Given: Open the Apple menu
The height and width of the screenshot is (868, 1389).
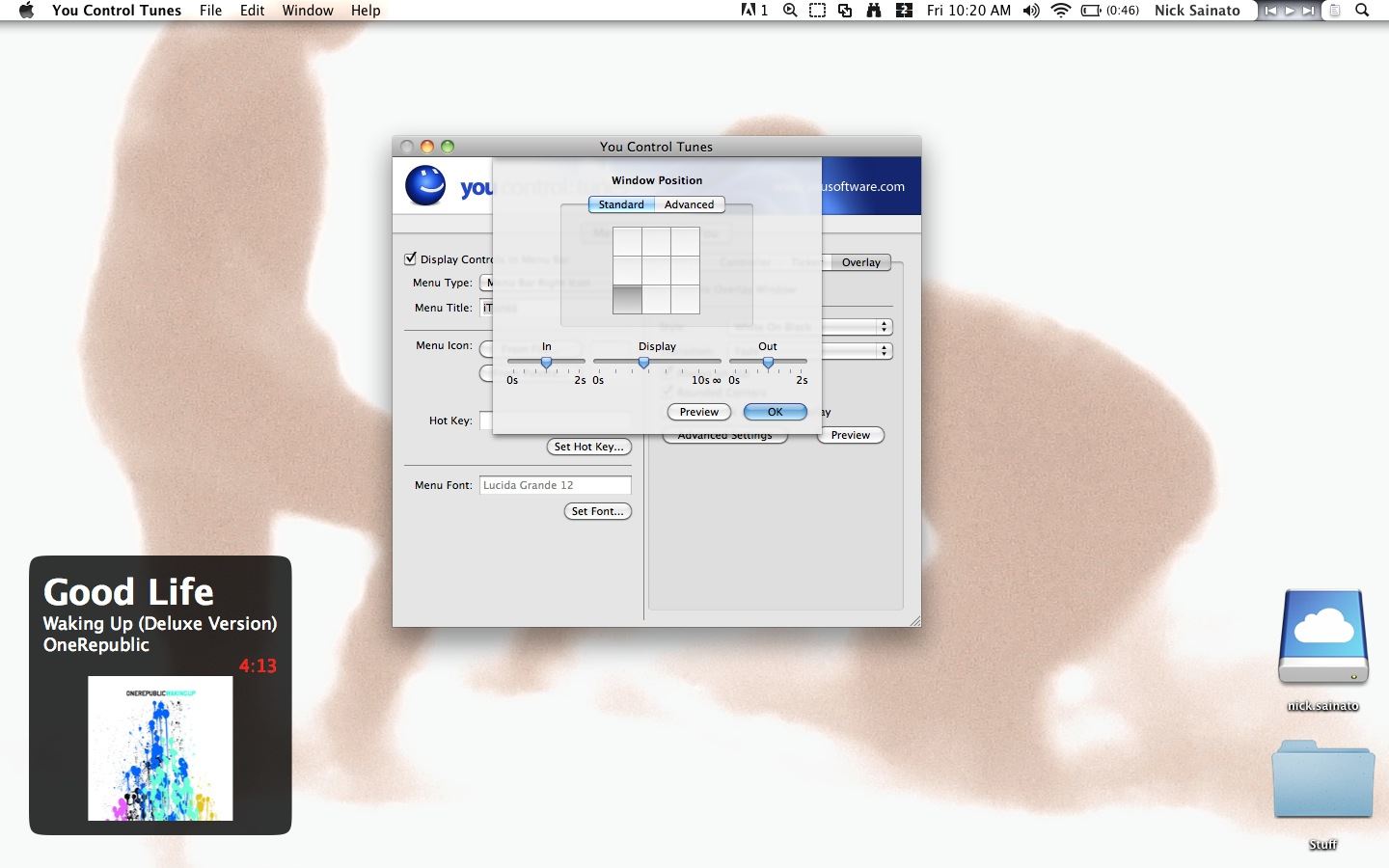Looking at the screenshot, I should pyautogui.click(x=26, y=11).
